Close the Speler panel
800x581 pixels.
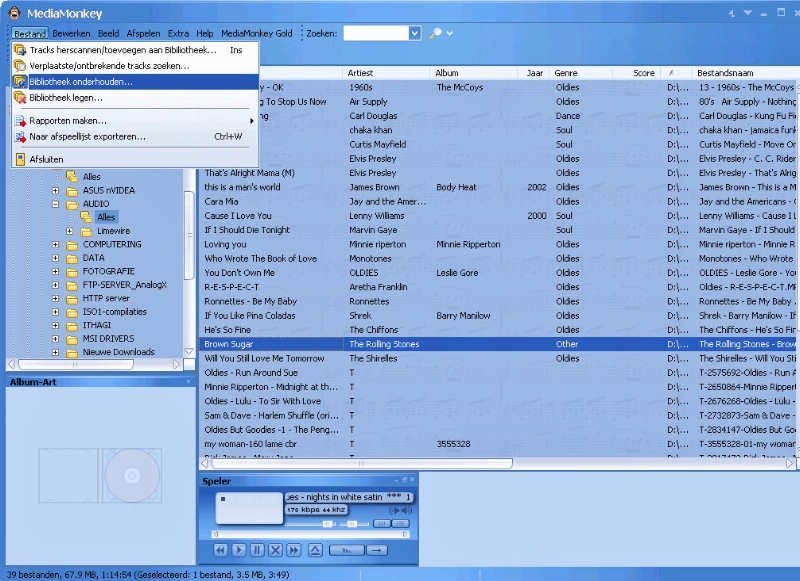tap(412, 480)
